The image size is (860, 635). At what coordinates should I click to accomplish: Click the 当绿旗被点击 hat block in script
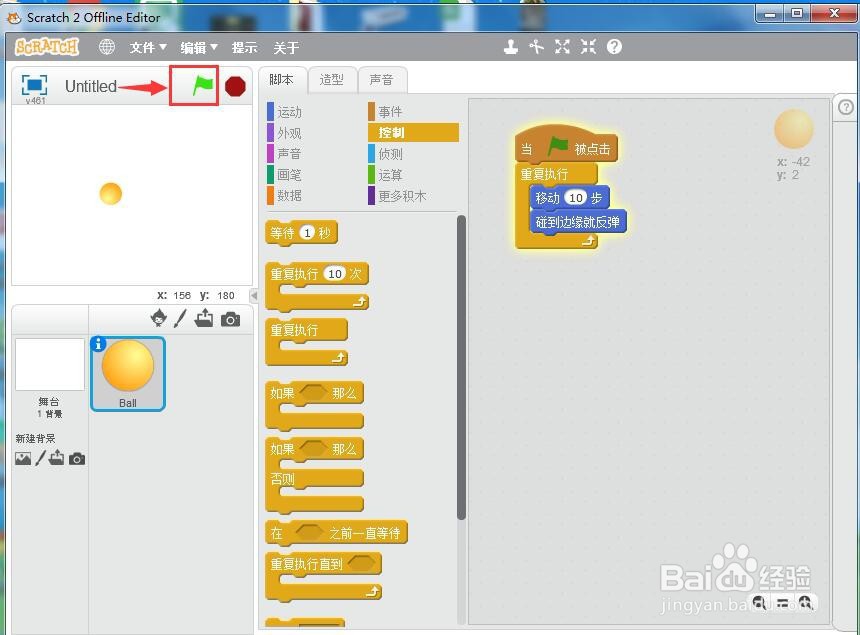[x=567, y=147]
